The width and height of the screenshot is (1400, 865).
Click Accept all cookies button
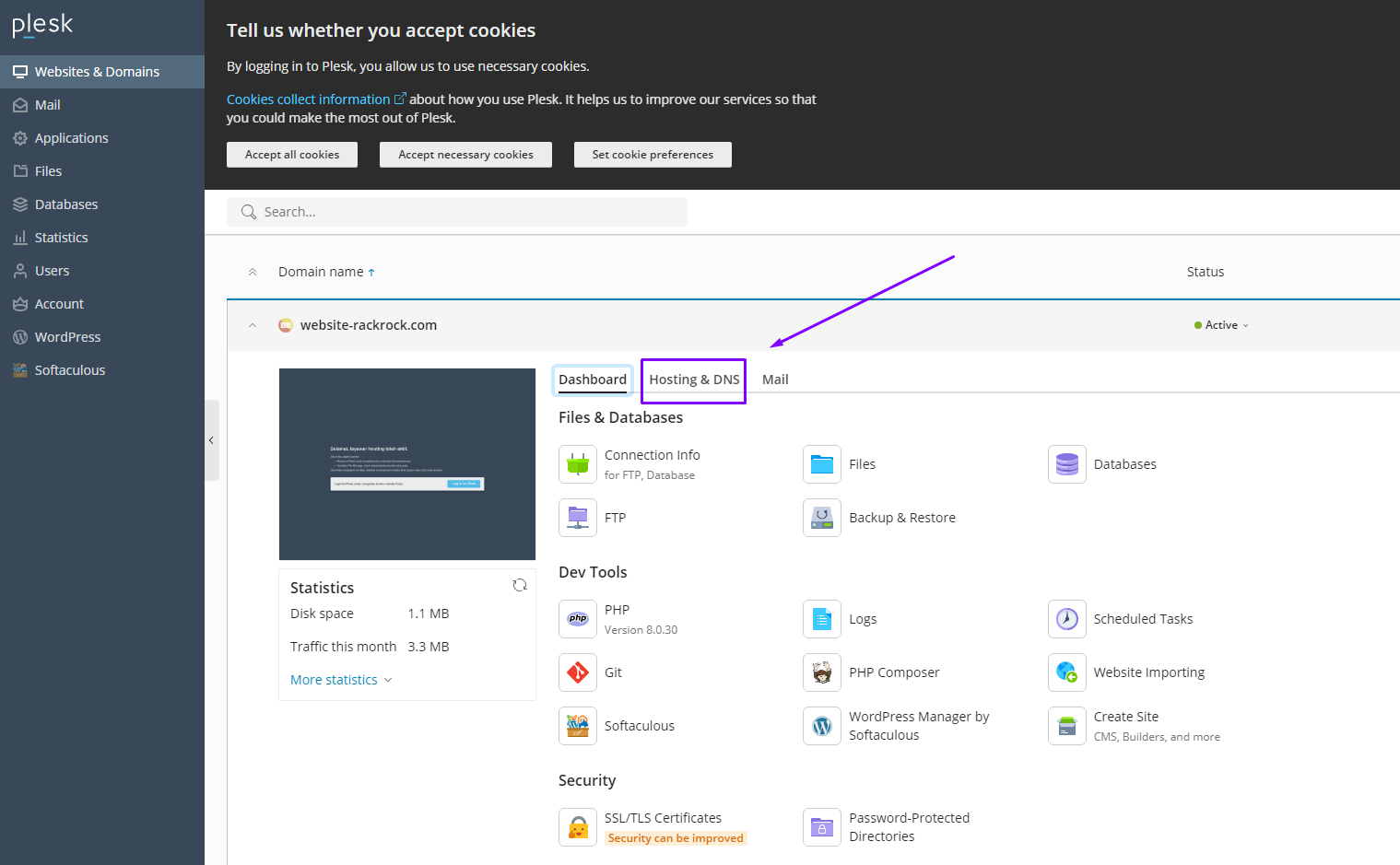pos(292,155)
